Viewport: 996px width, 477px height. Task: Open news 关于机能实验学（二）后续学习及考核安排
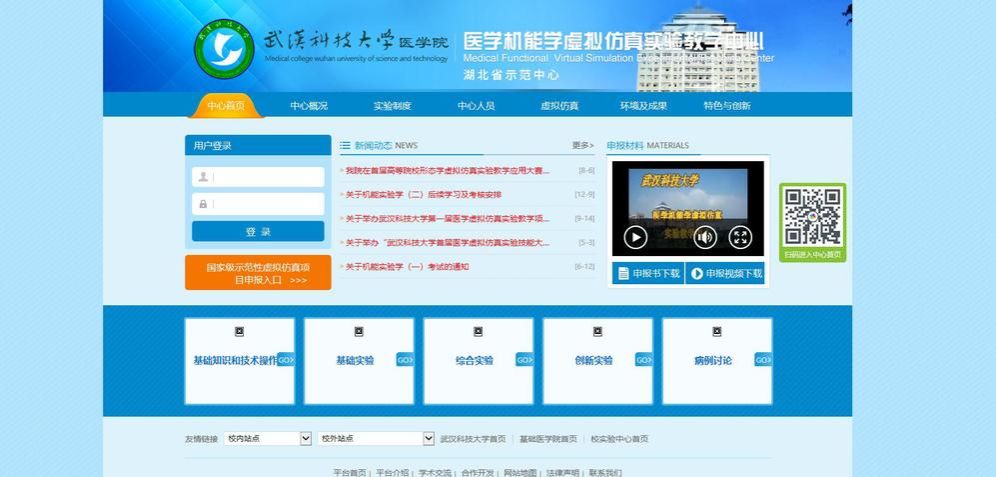[423, 195]
